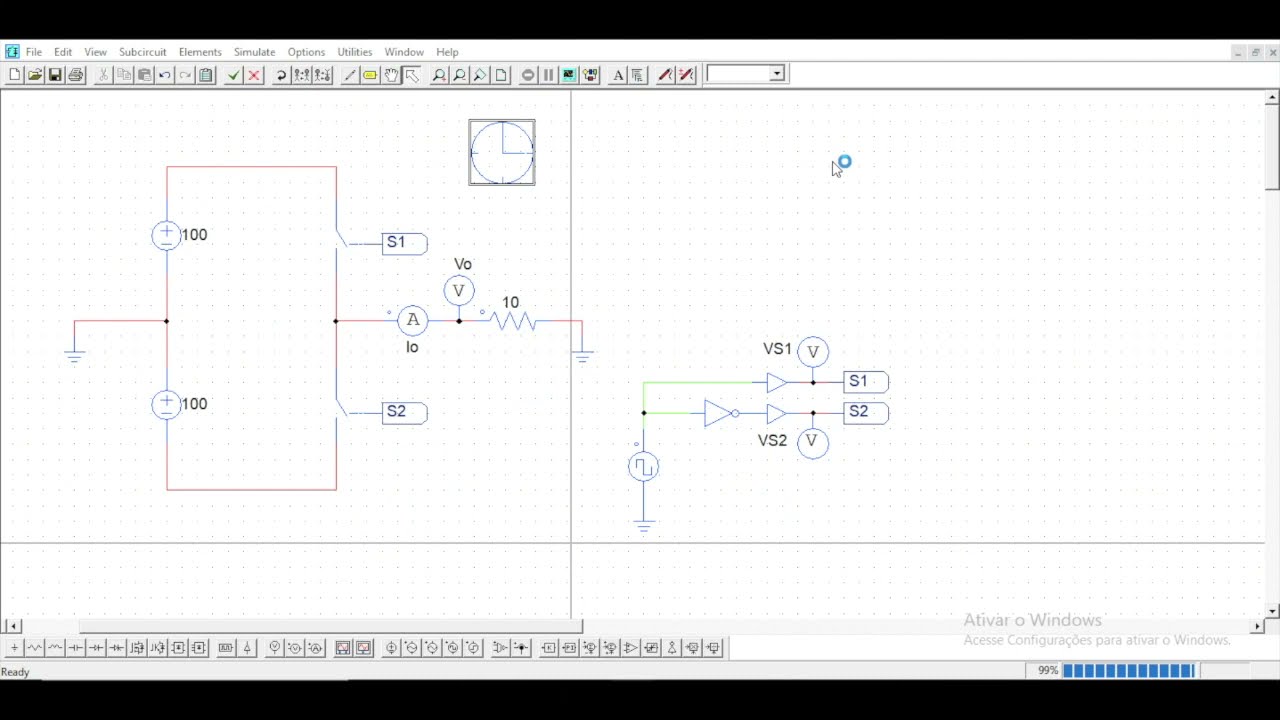Click the vertical scrollbar thumb
Viewport: 1280px width, 720px height.
1272,147
